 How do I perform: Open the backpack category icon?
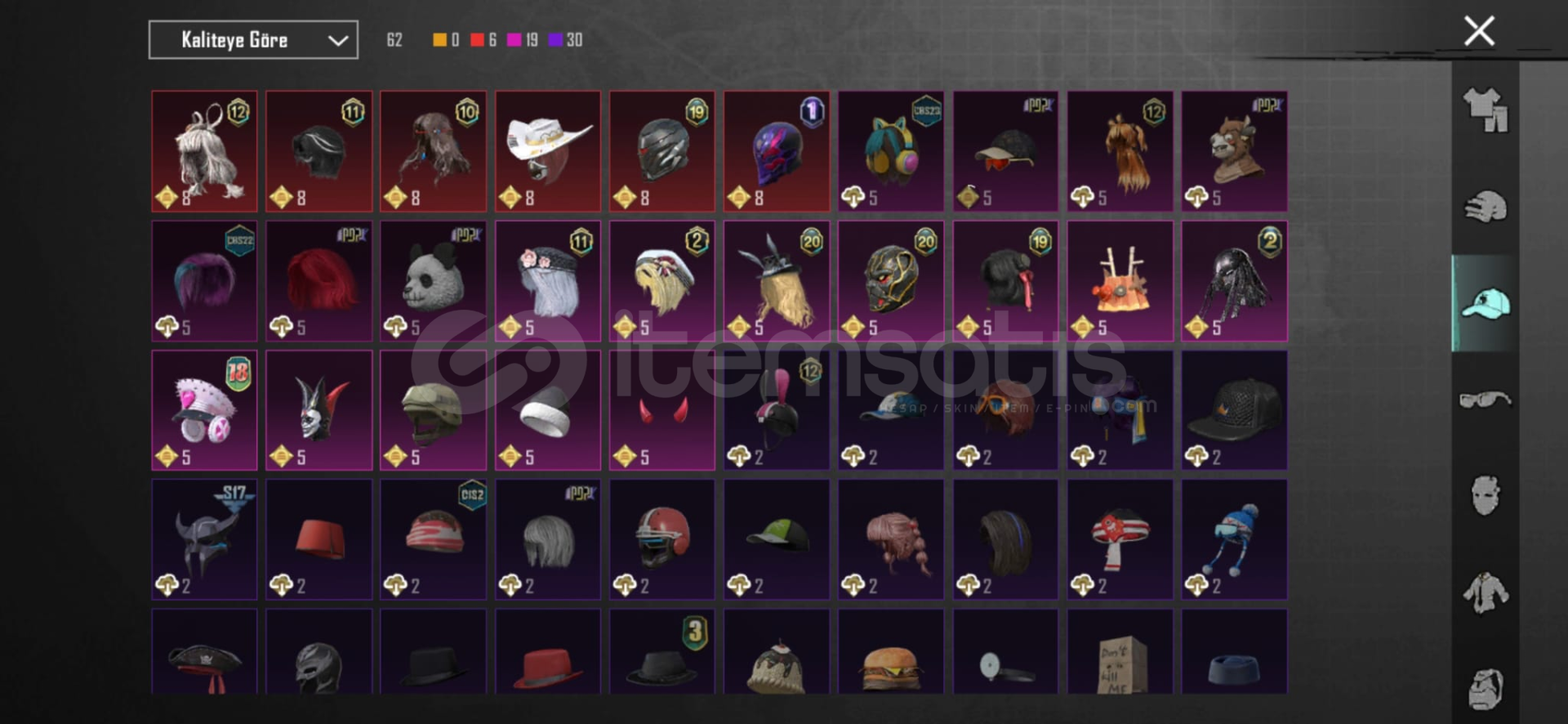pos(1486,688)
